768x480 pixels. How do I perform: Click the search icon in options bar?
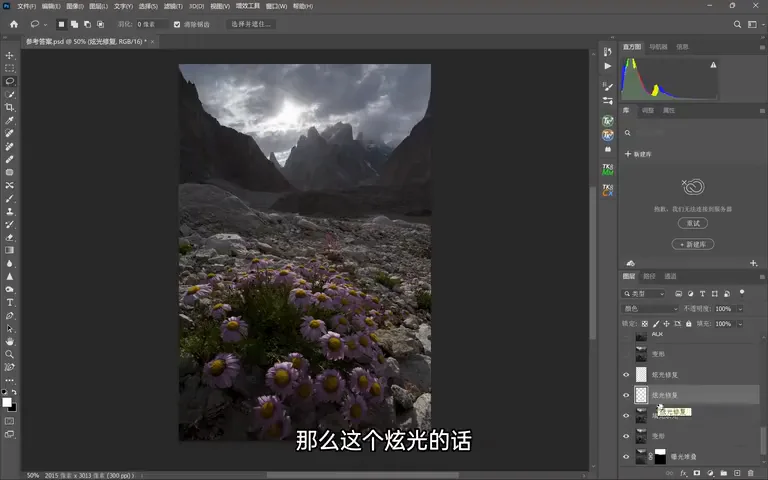(737, 24)
